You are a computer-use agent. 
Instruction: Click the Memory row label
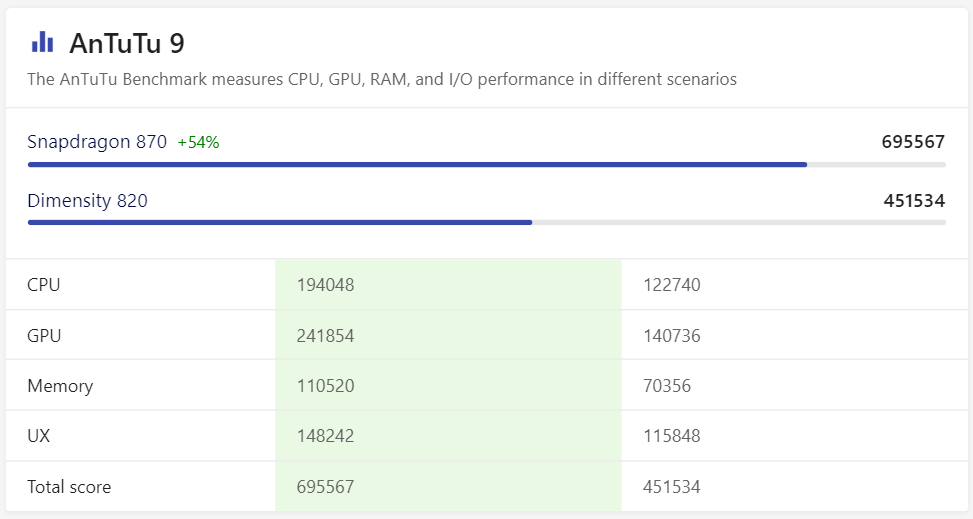tap(60, 386)
